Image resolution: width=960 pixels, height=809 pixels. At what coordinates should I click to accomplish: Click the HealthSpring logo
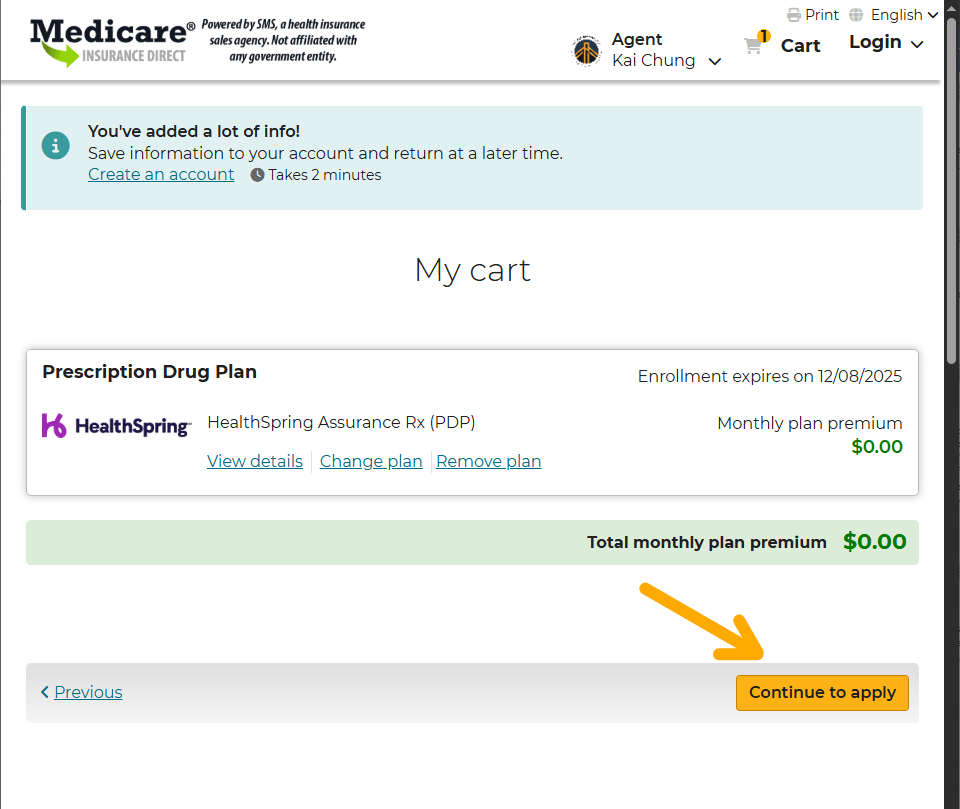click(x=116, y=426)
